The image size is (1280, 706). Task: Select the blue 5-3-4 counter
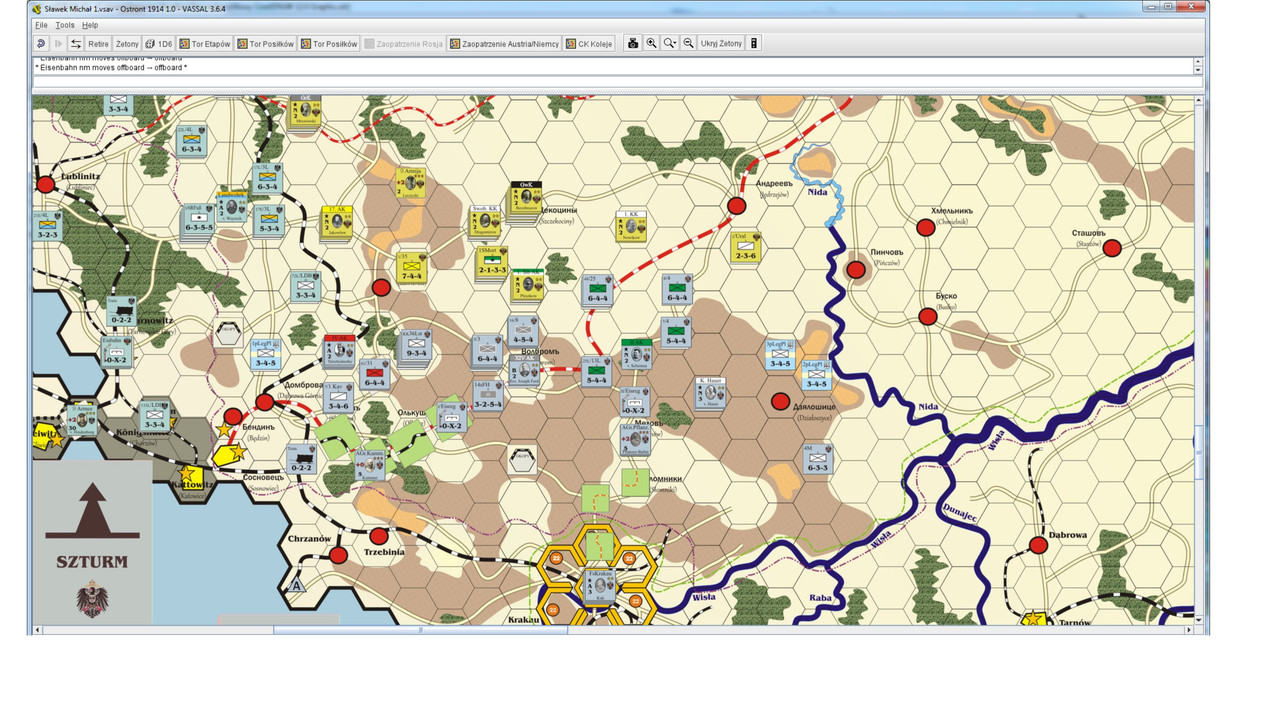[270, 220]
